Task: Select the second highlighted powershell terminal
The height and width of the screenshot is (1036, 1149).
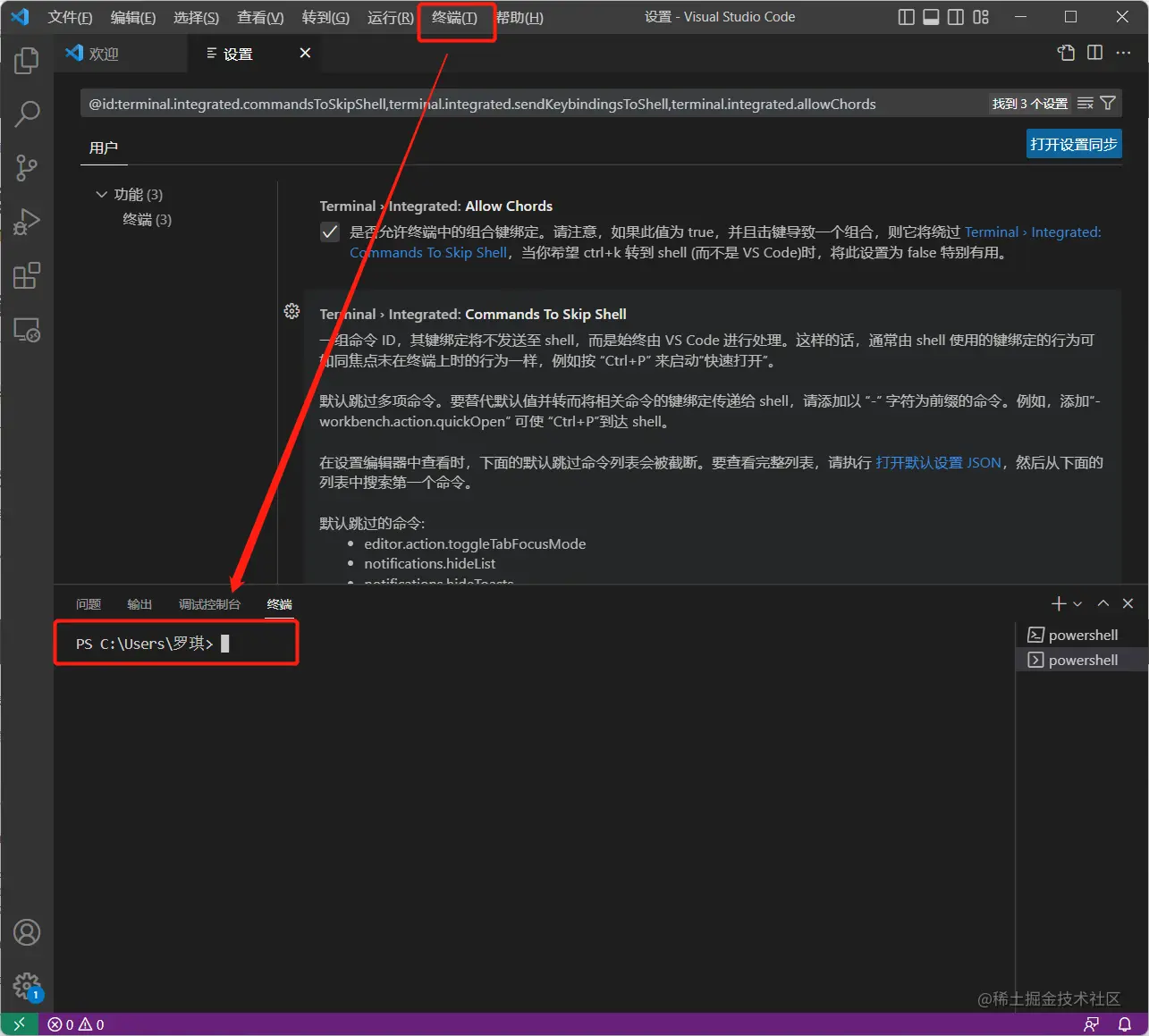Action: [1082, 660]
